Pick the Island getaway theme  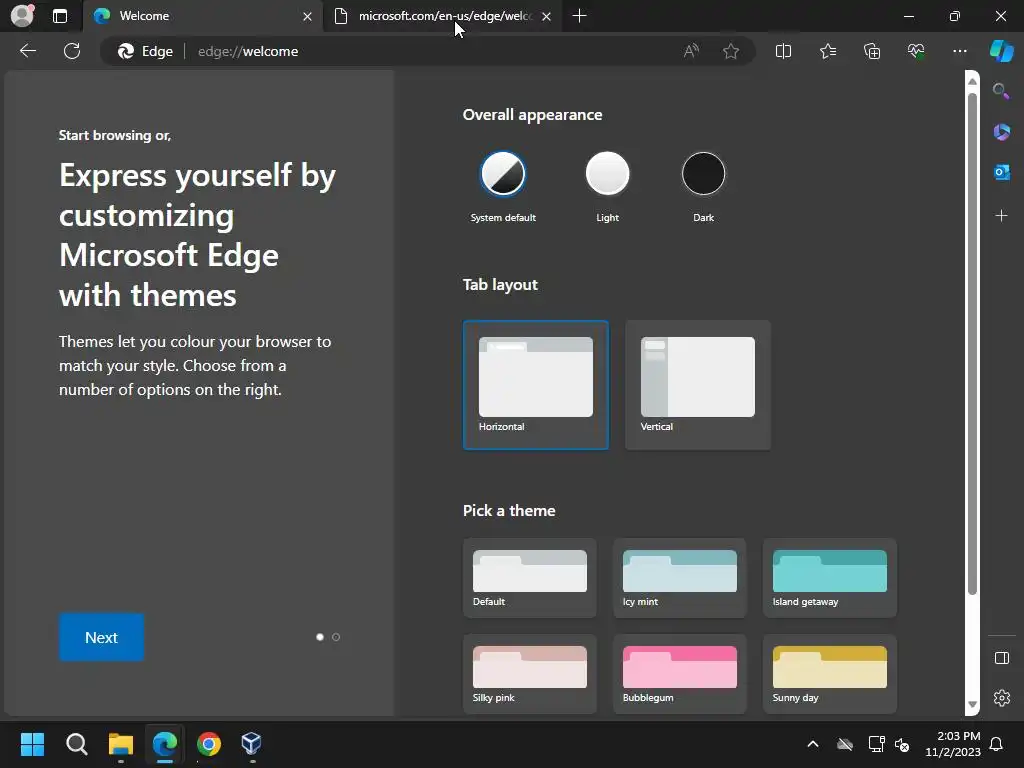[x=829, y=578]
